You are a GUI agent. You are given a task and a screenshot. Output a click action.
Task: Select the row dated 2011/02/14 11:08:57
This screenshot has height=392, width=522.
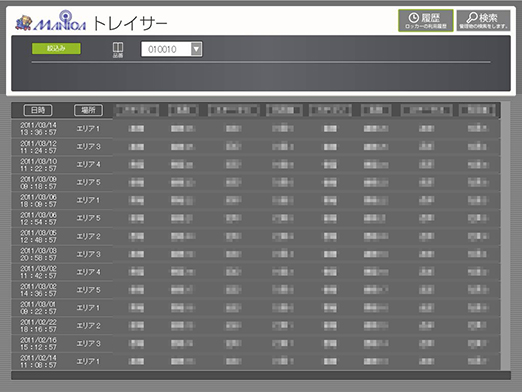point(256,361)
